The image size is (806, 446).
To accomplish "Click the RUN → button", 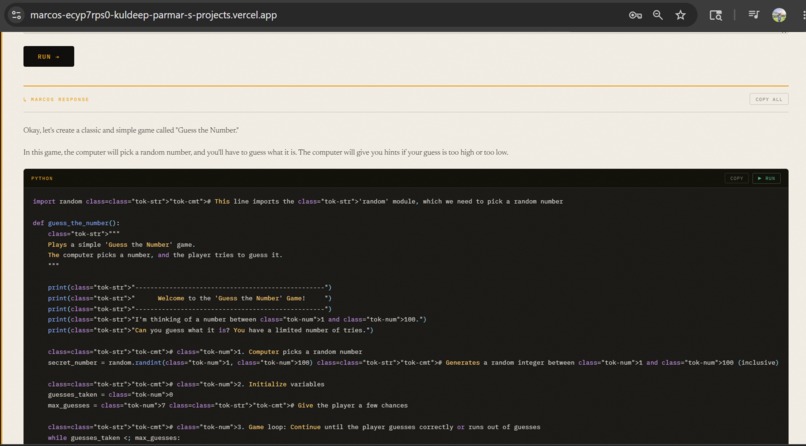I will click(48, 57).
